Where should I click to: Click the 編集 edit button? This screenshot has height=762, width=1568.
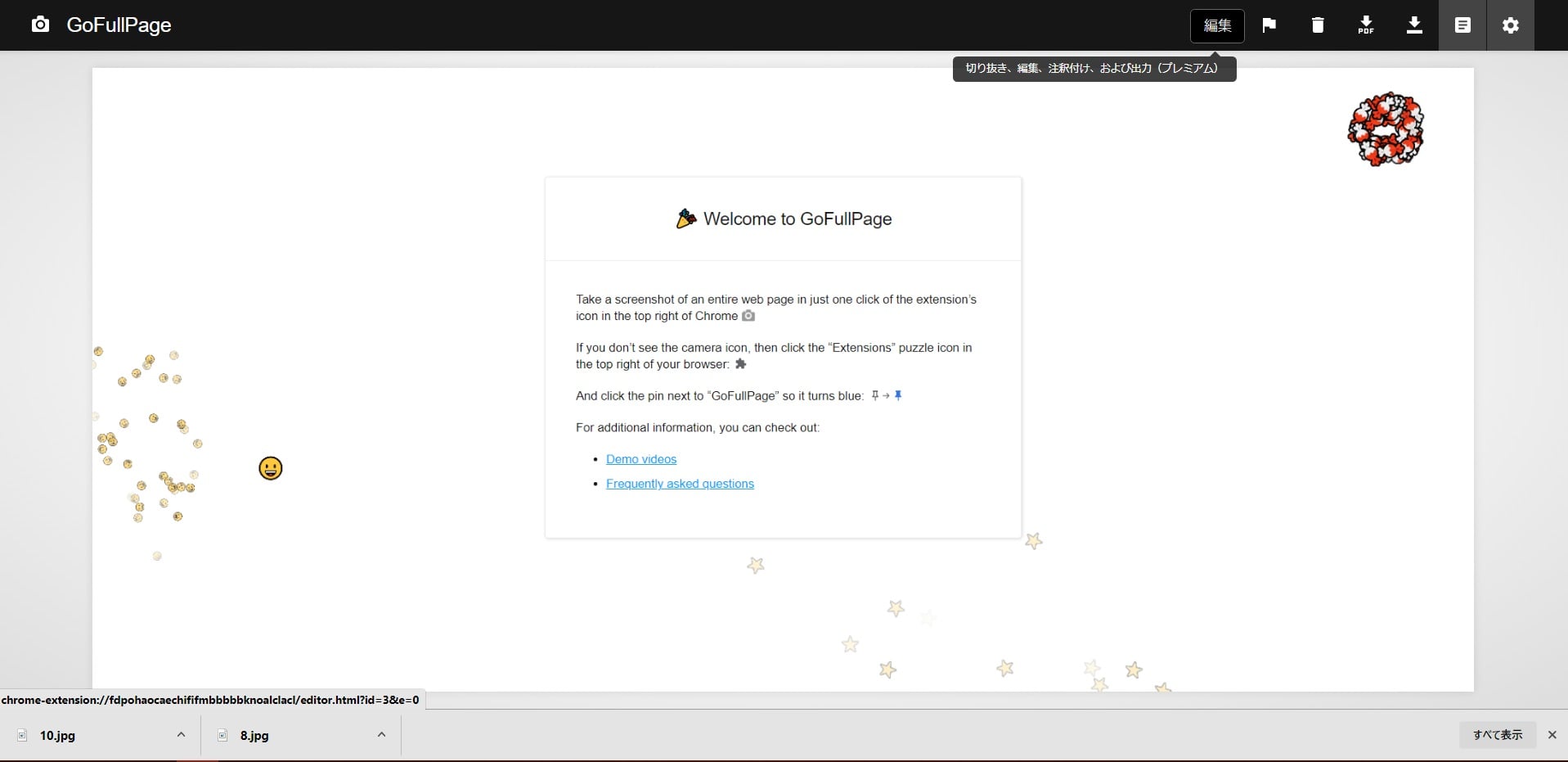click(x=1217, y=25)
